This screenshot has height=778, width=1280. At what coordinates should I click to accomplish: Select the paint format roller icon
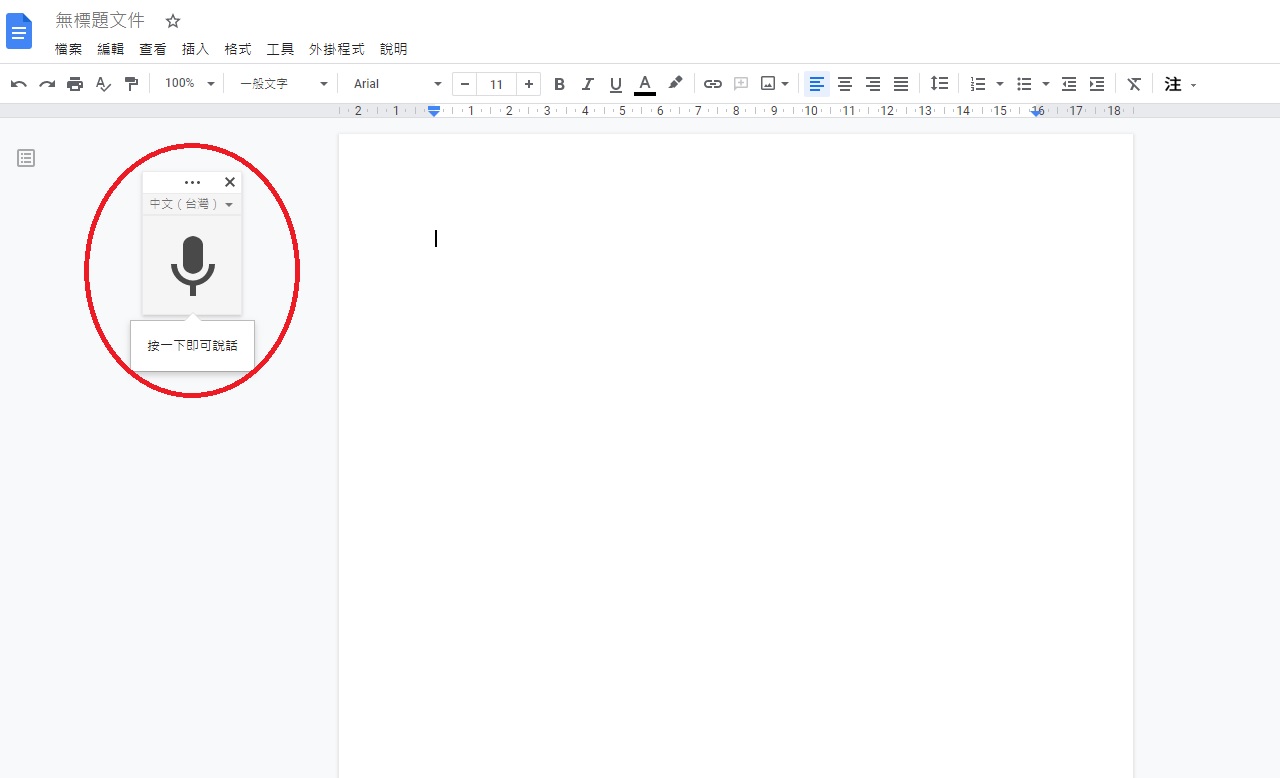131,84
